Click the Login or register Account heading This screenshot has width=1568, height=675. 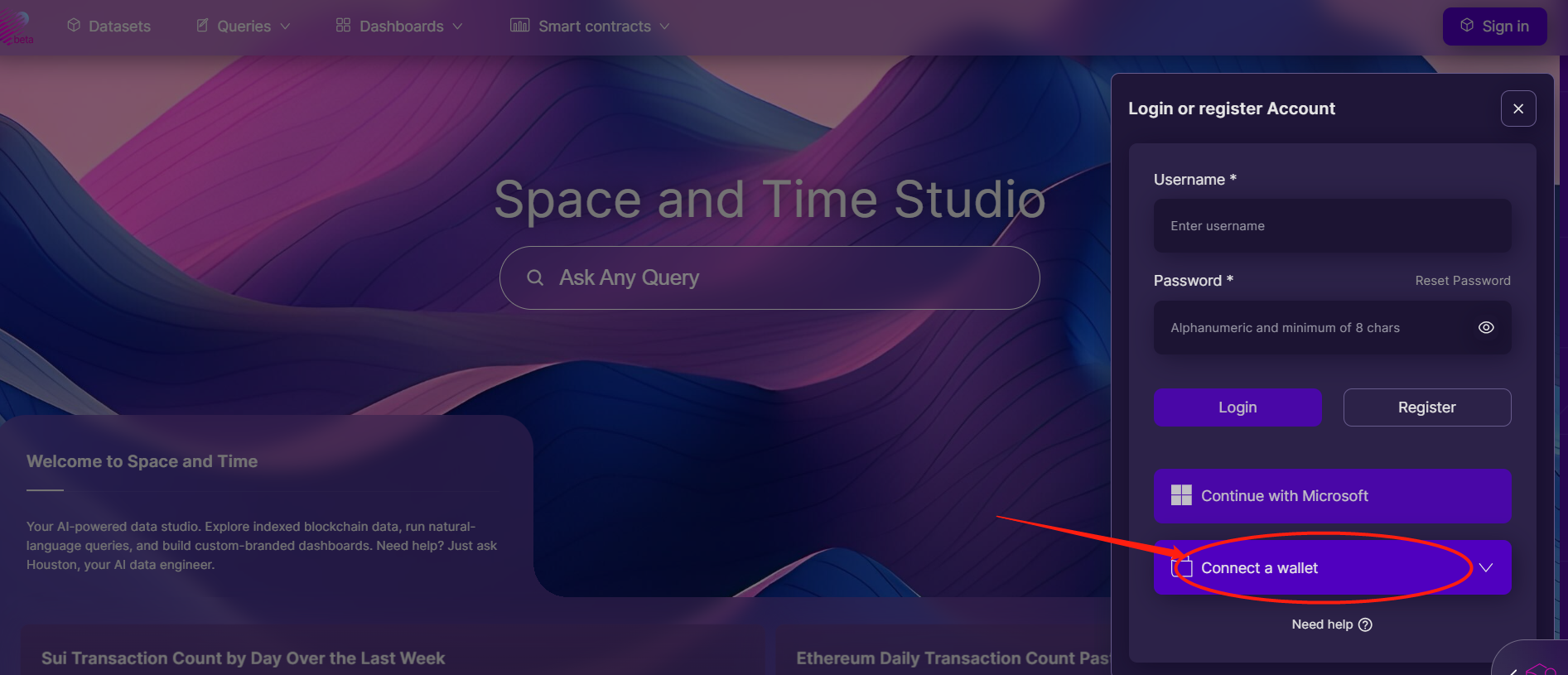pos(1232,108)
